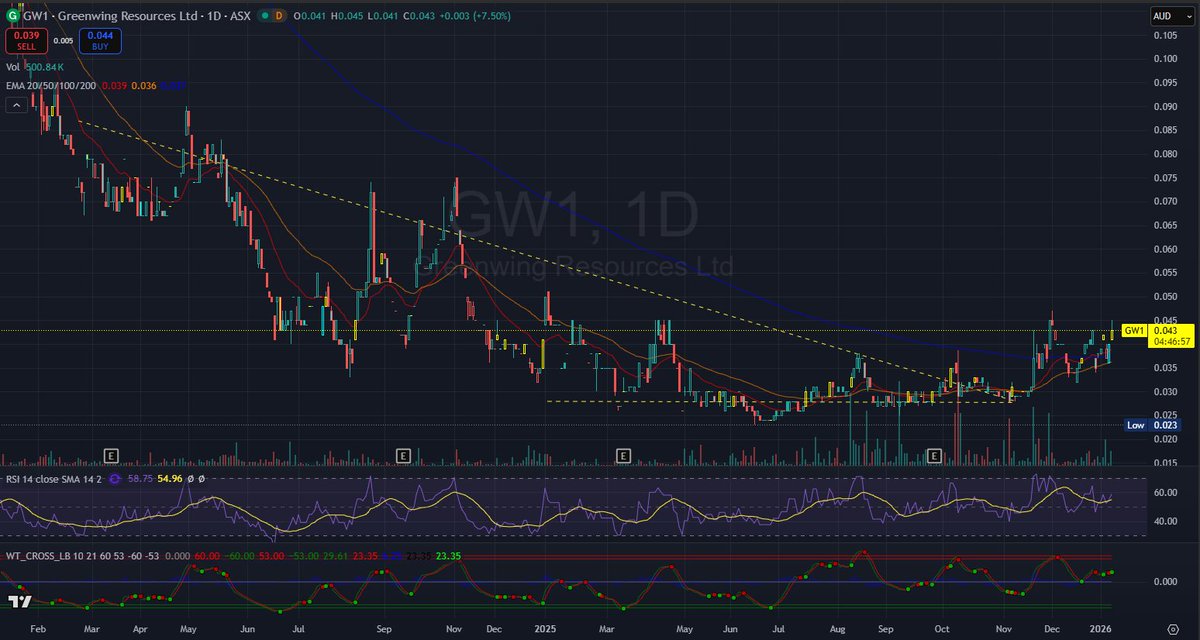The image size is (1200, 640).
Task: Click the GW1 current price label
Action: [1134, 330]
